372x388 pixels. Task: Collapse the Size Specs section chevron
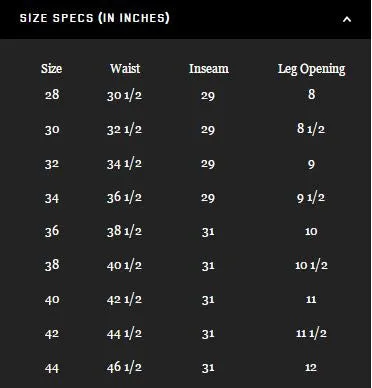pyautogui.click(x=347, y=19)
